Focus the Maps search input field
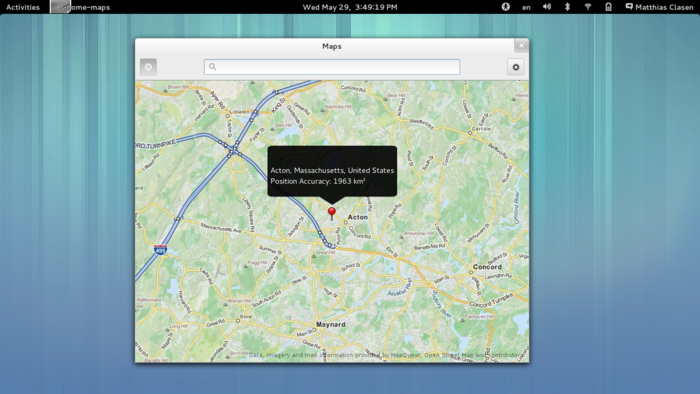 pos(332,67)
